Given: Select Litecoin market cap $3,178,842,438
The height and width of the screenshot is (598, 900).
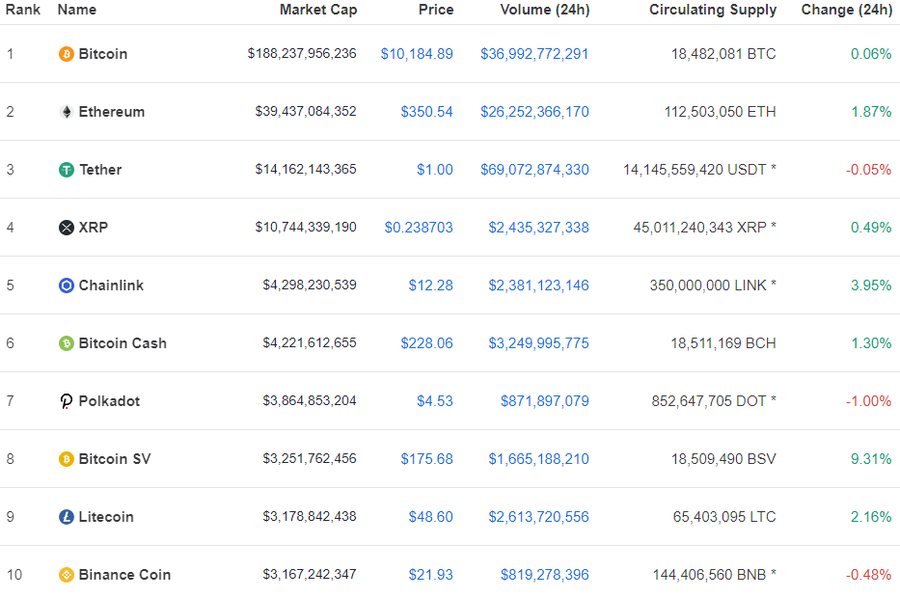Looking at the screenshot, I should tap(310, 517).
